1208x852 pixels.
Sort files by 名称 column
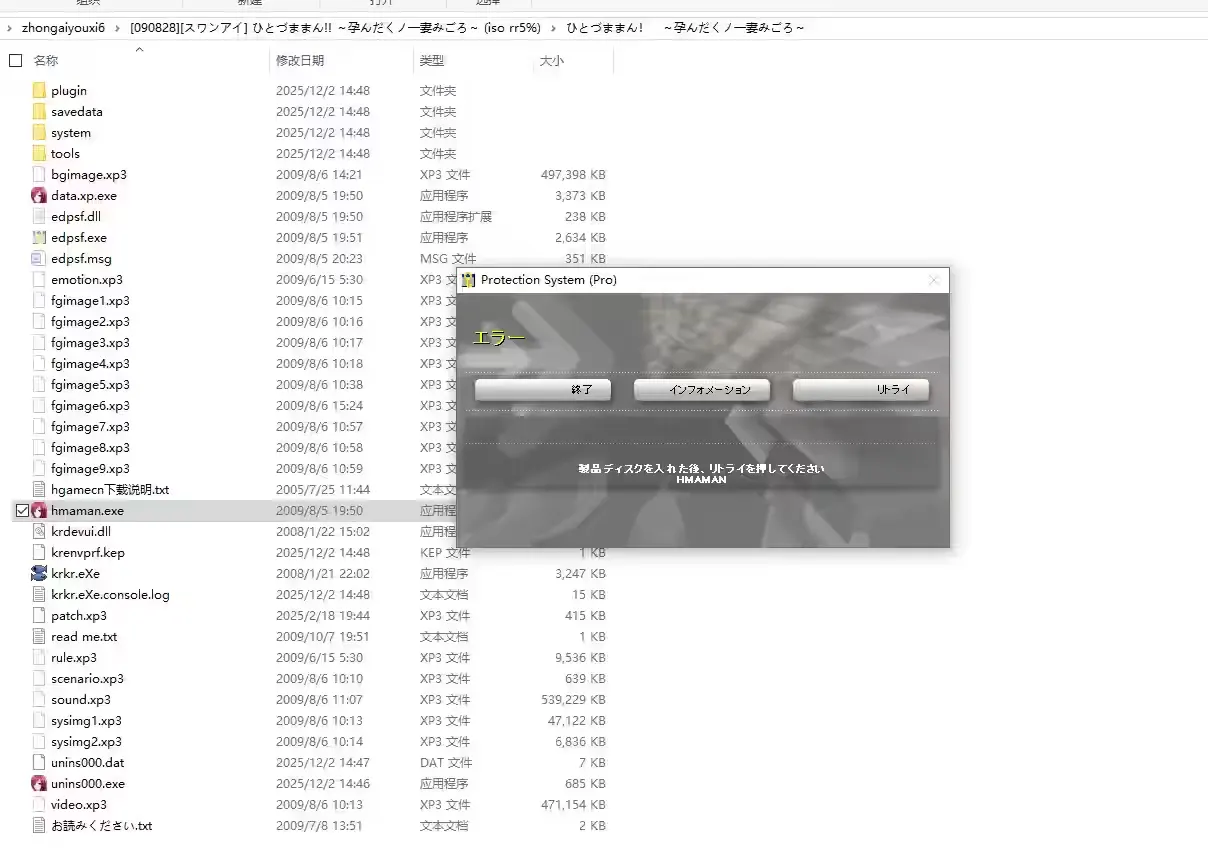pyautogui.click(x=46, y=60)
